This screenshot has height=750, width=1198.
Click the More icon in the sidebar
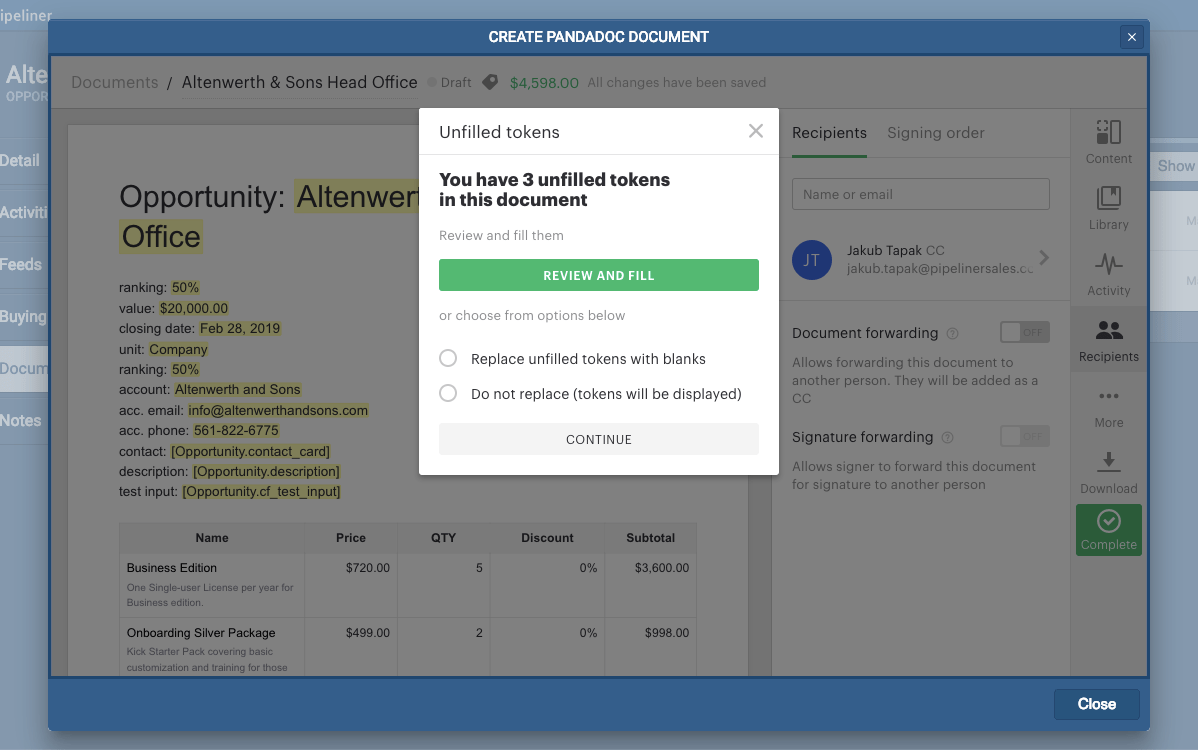pos(1108,405)
